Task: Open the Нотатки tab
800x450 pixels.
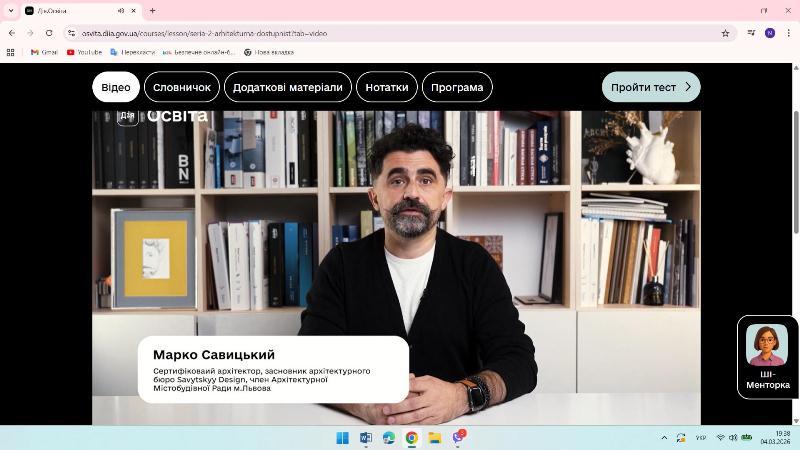Action: pyautogui.click(x=386, y=87)
